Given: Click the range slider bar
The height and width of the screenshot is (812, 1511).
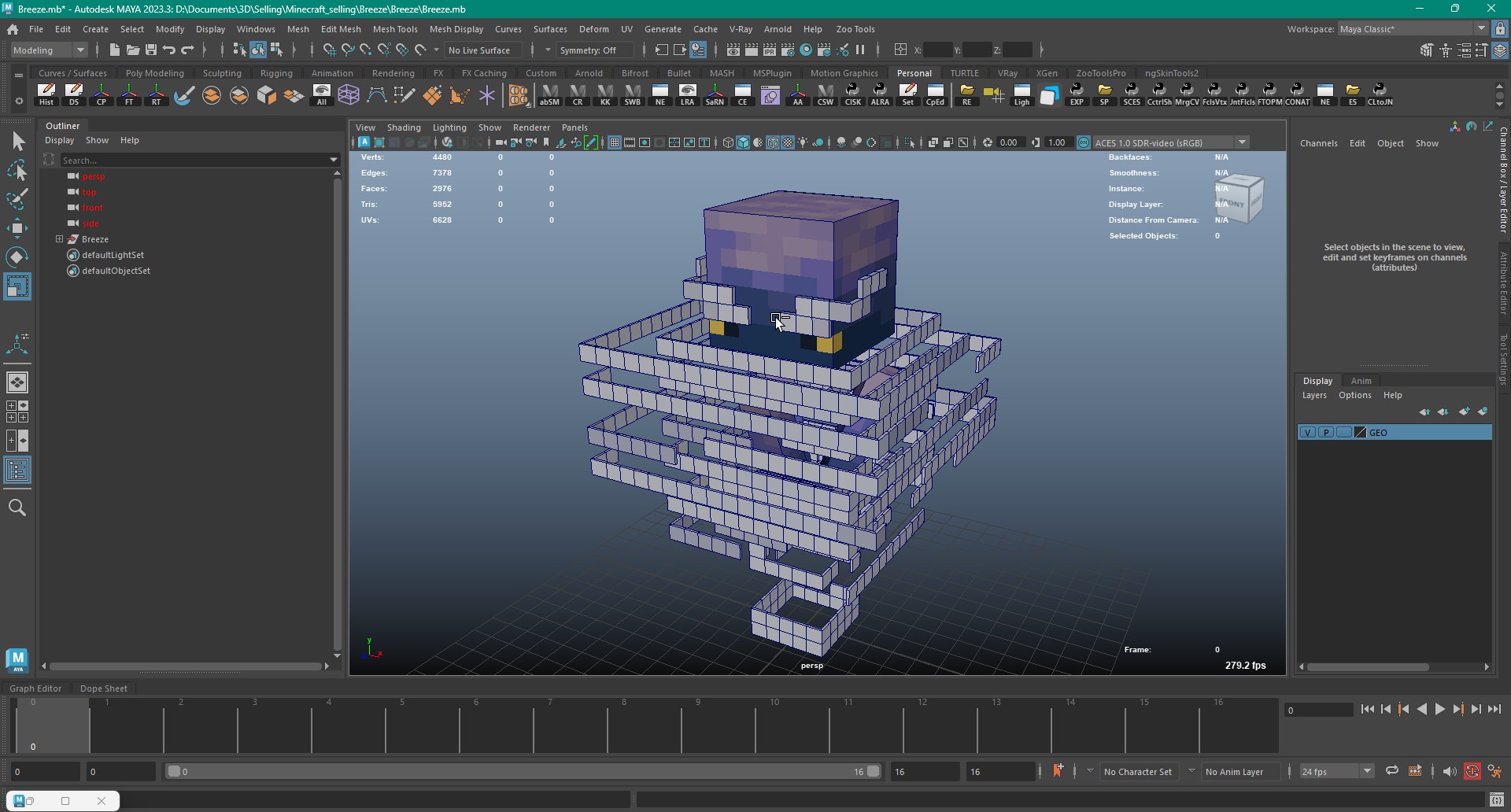Looking at the screenshot, I should point(523,772).
